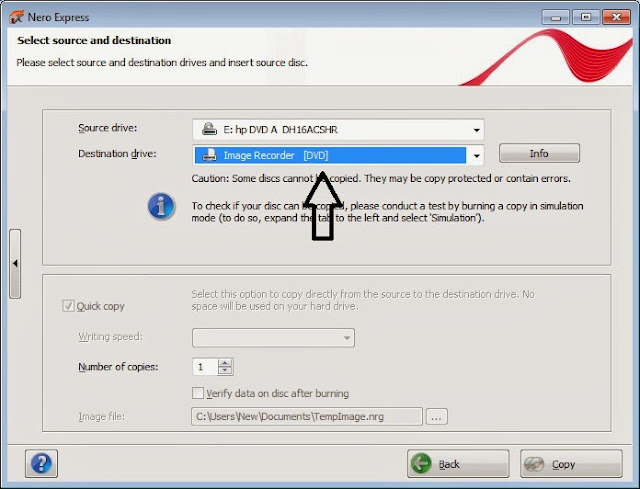Image resolution: width=640 pixels, height=489 pixels.
Task: Maximize the Nero Express window
Action: click(586, 17)
